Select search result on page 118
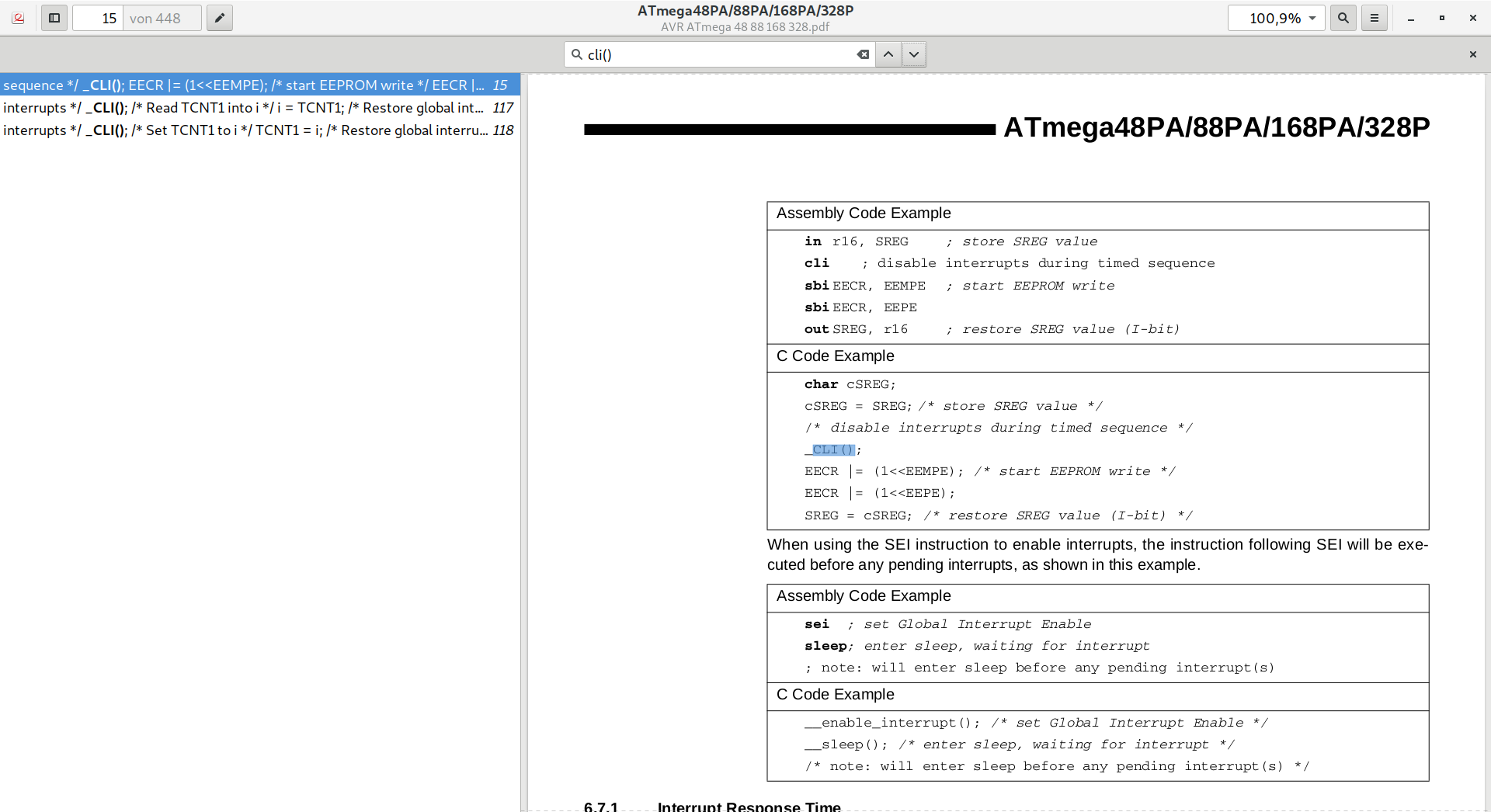 259,130
